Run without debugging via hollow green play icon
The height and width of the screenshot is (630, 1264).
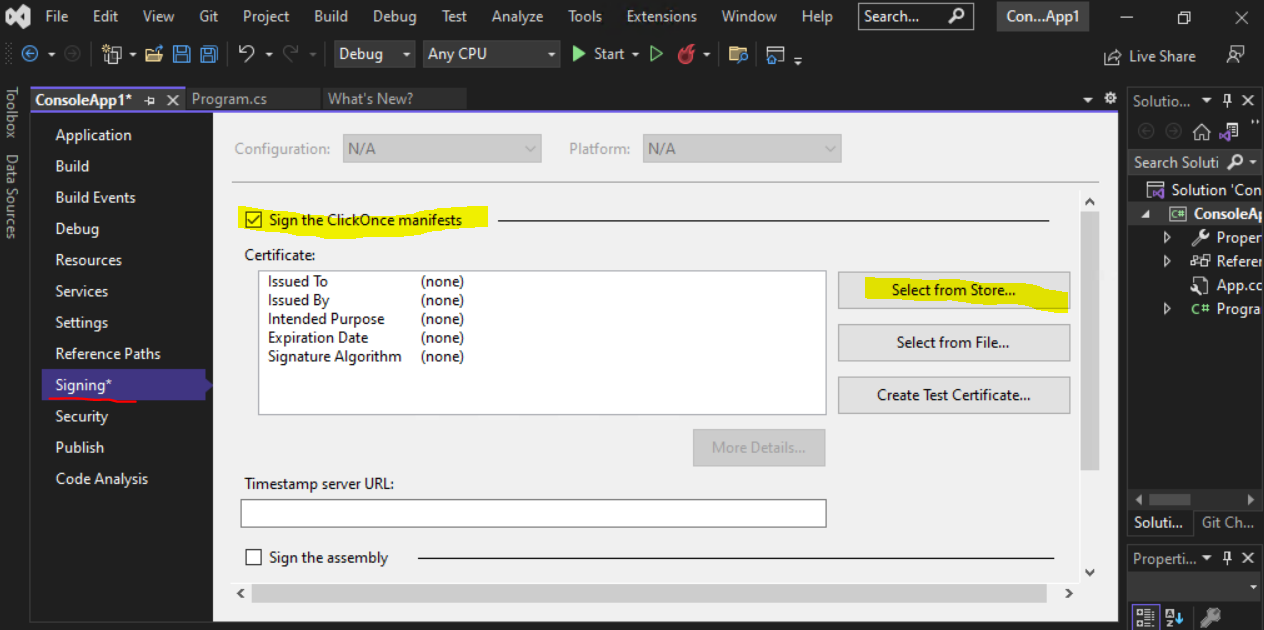[x=656, y=53]
